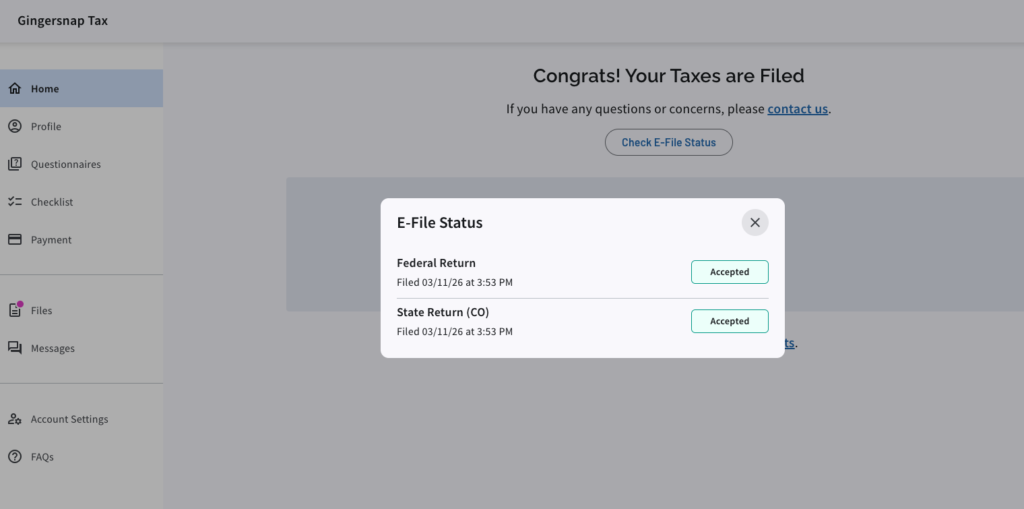Click the Account Settings icon
The image size is (1024, 509).
[x=15, y=419]
